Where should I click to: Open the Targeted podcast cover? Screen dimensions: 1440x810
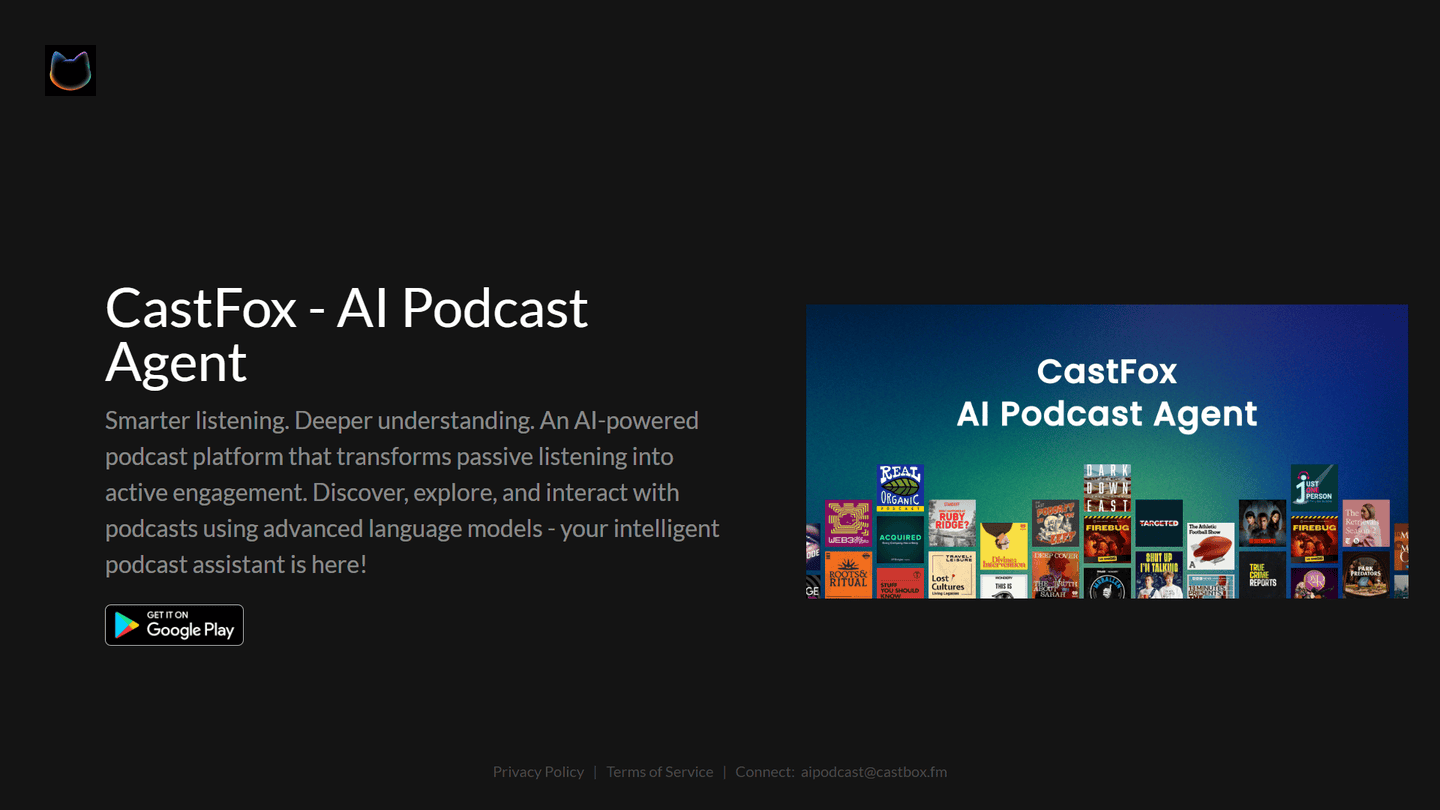click(x=1158, y=523)
